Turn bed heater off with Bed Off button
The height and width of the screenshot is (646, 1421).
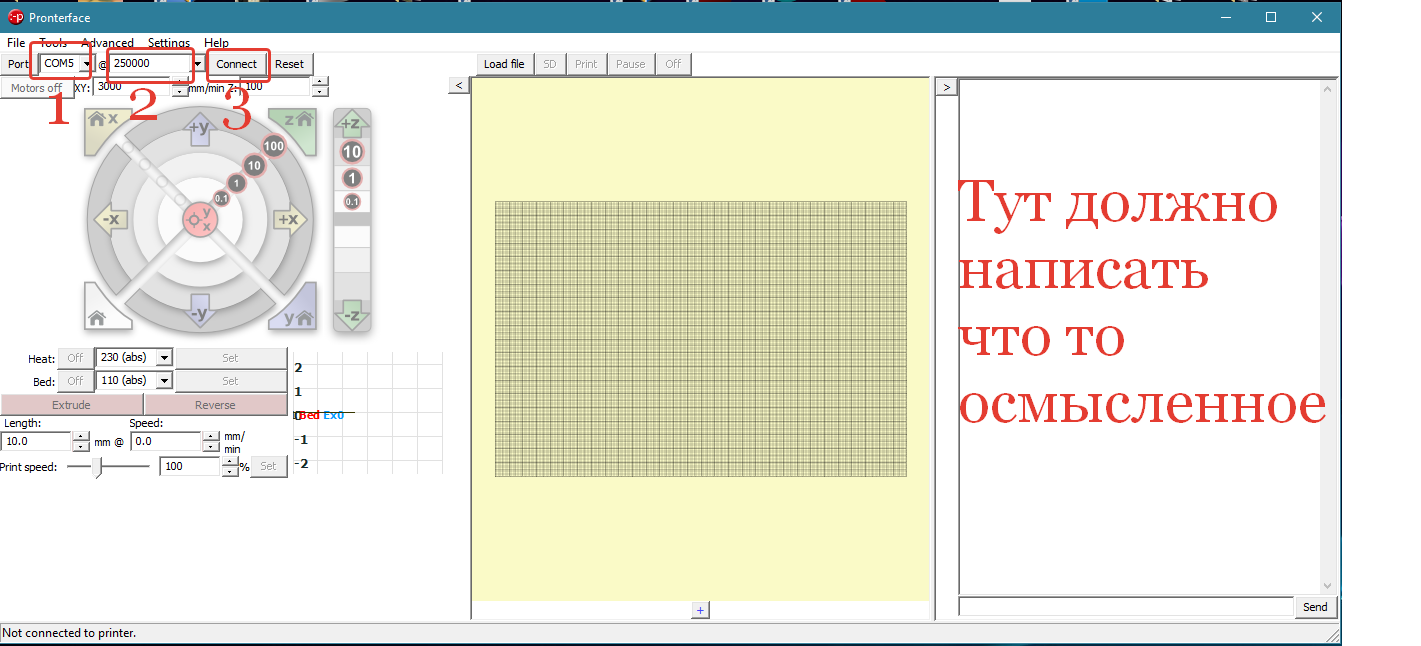point(75,380)
